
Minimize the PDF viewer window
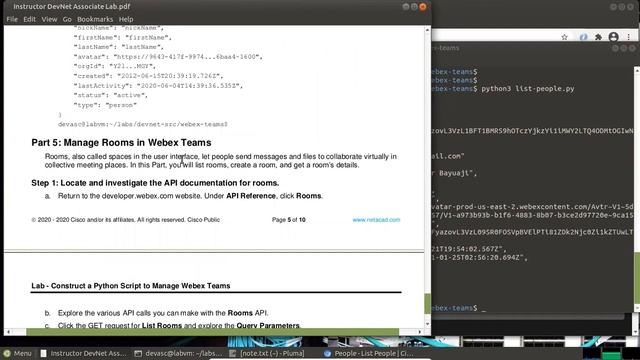tap(406, 7)
